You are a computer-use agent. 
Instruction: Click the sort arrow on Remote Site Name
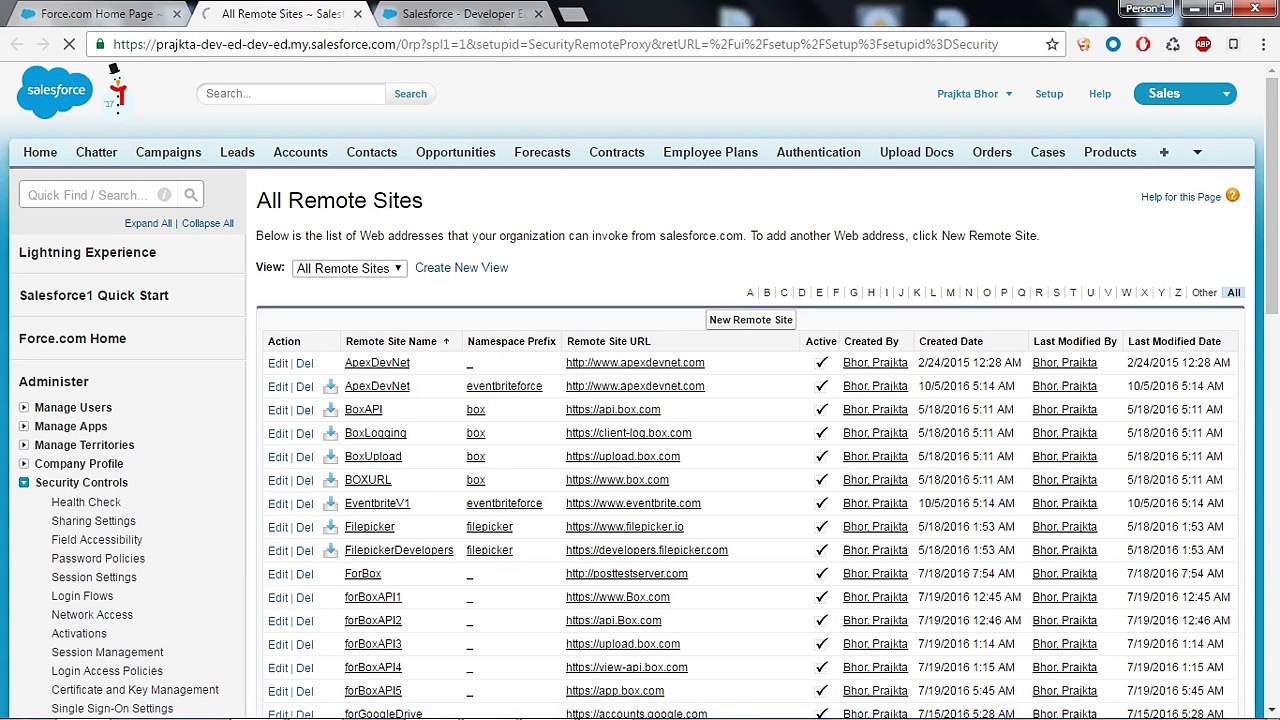click(x=446, y=342)
